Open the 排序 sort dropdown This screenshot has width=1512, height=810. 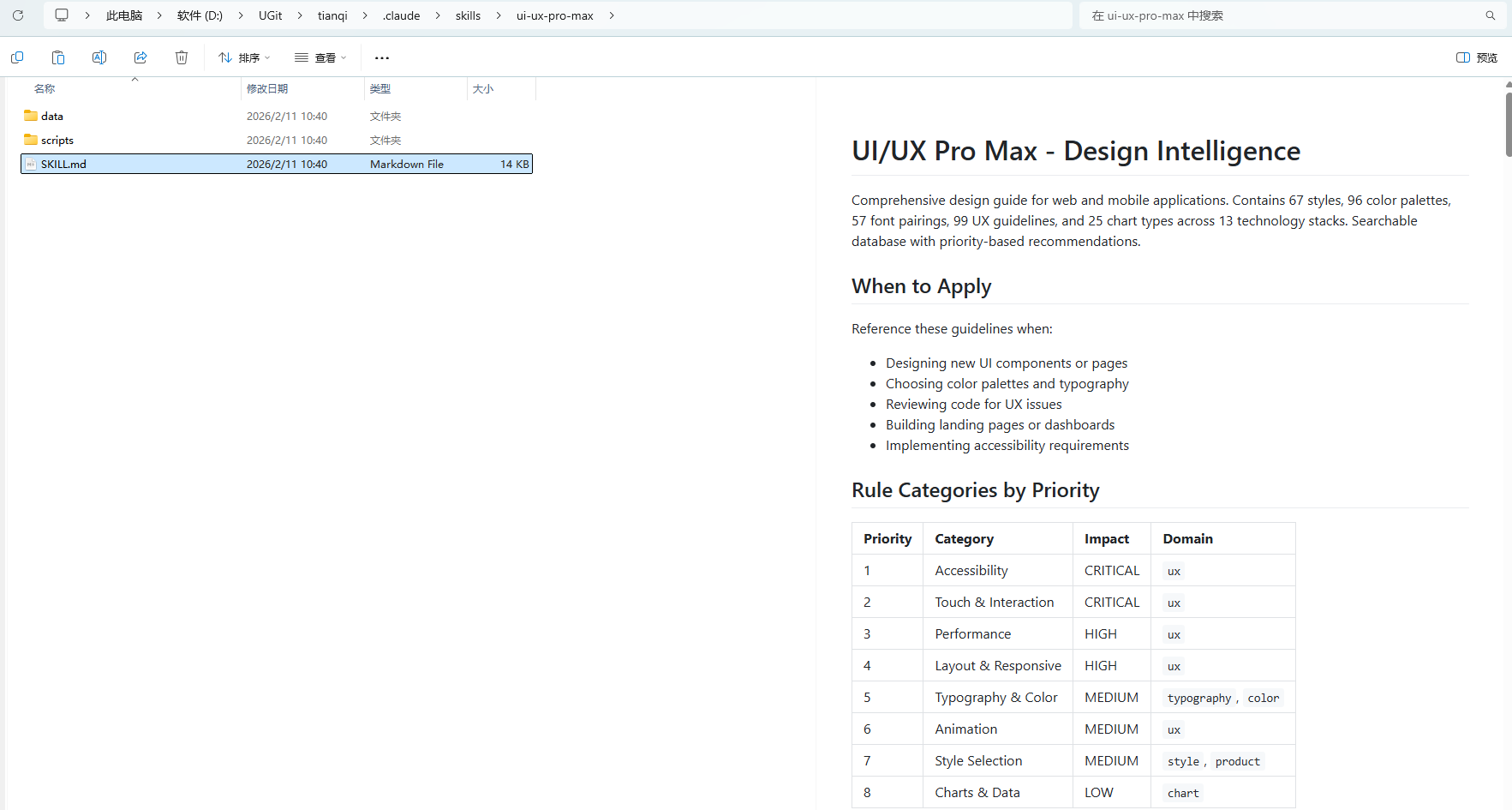coord(244,57)
